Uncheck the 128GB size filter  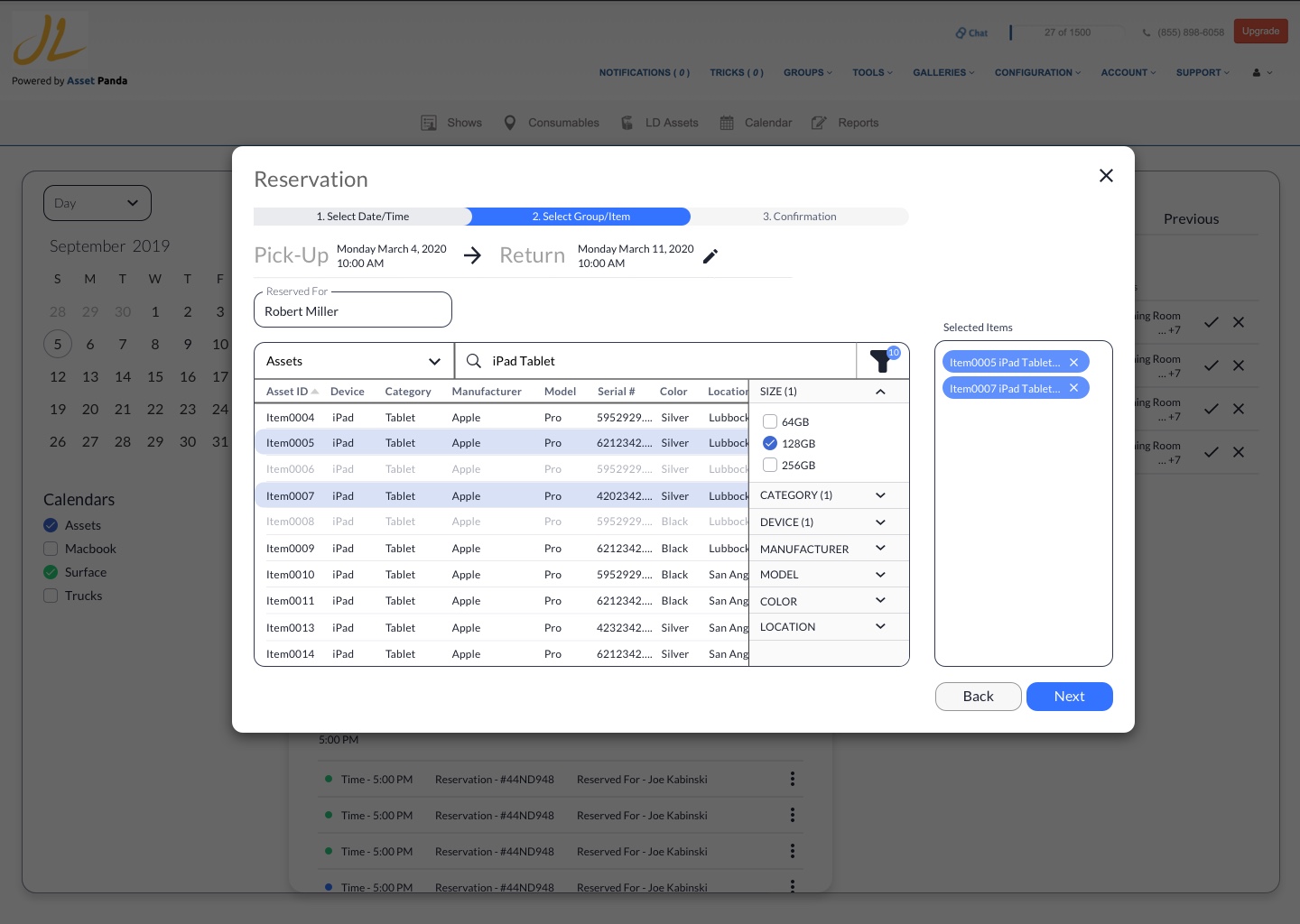770,443
